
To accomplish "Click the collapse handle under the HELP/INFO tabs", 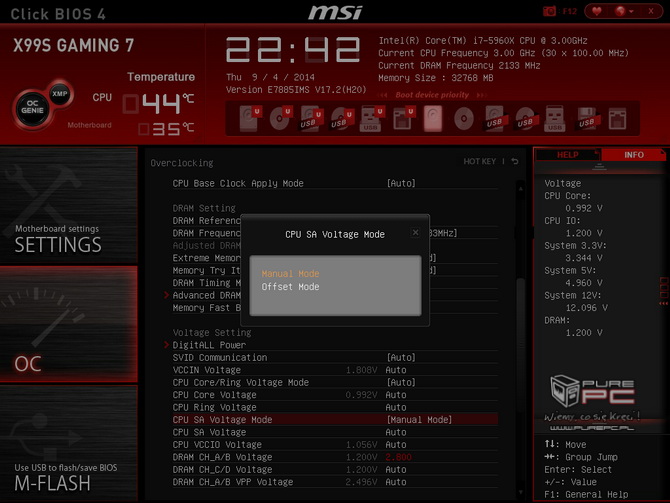I will click(599, 168).
